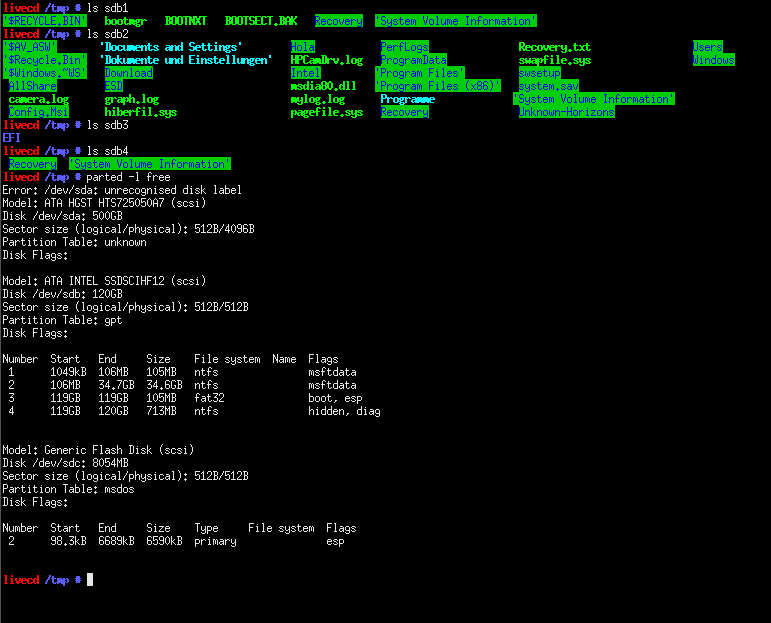Click the msdia80.dll file name

point(324,86)
